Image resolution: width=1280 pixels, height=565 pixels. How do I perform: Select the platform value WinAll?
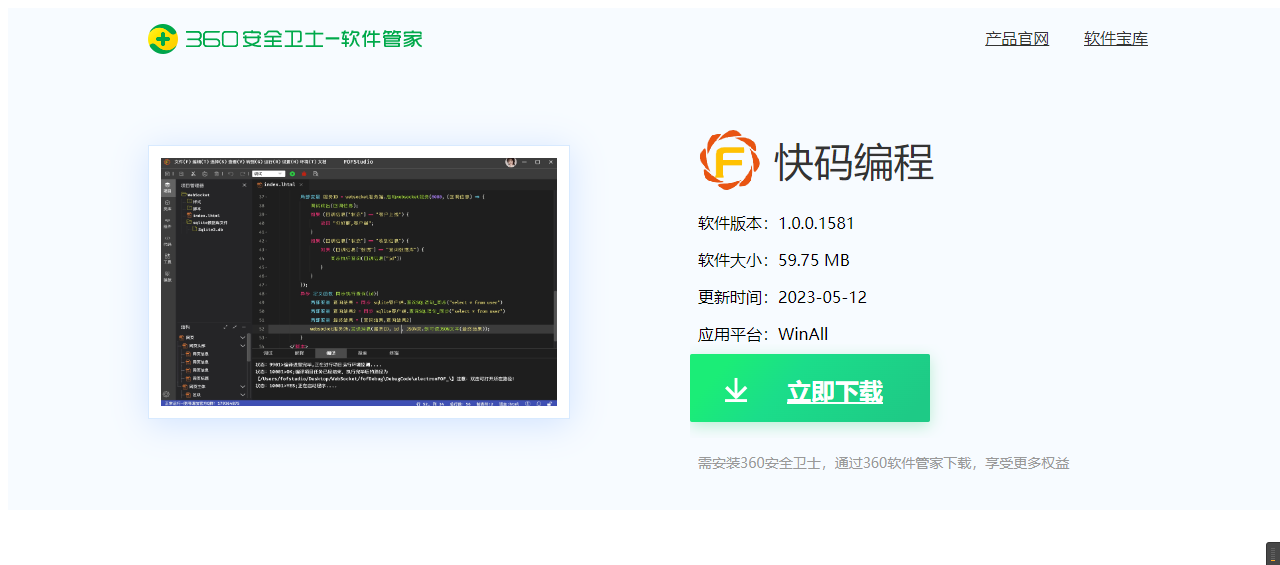coord(803,334)
